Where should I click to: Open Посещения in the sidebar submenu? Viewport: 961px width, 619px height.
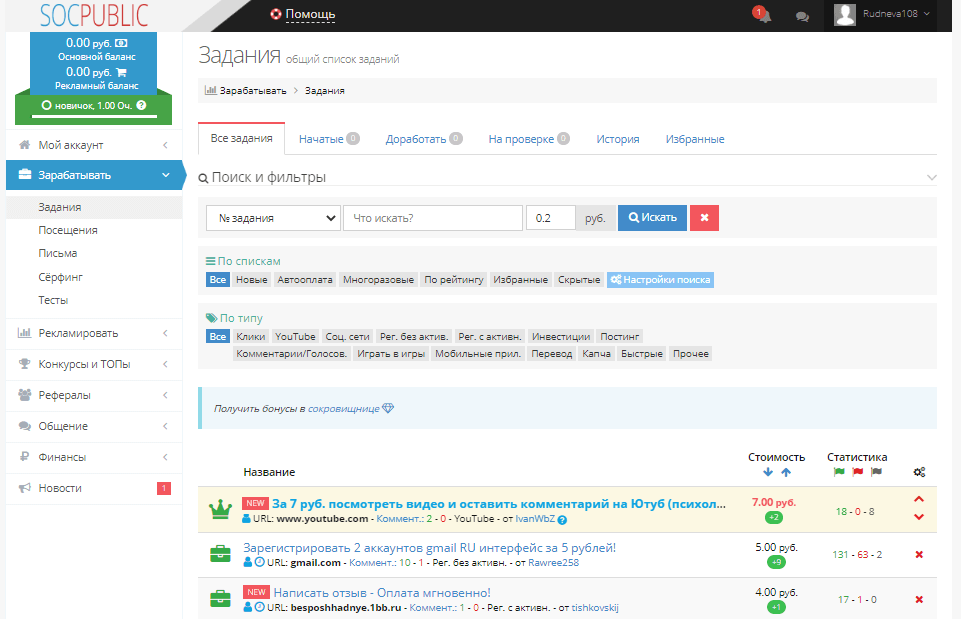click(68, 230)
